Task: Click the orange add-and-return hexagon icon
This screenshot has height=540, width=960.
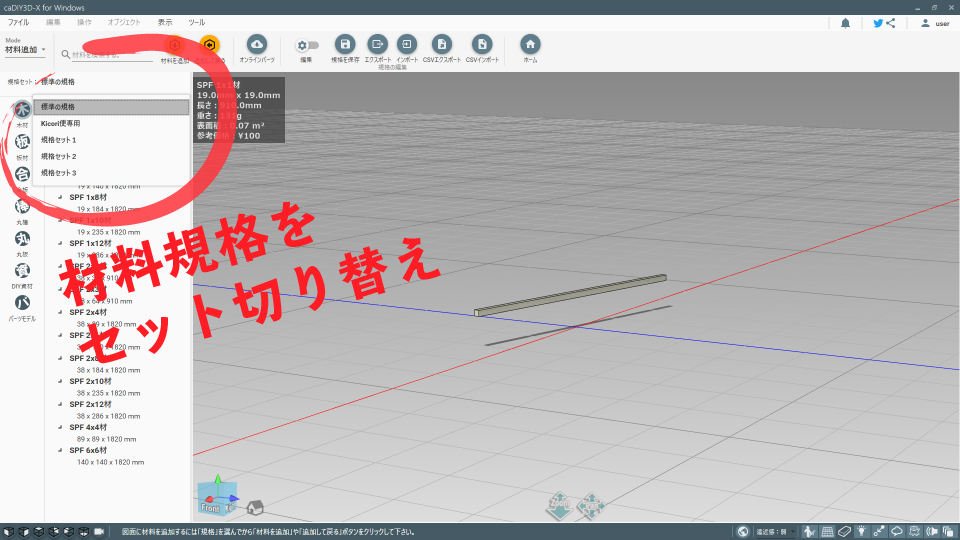Action: click(x=209, y=45)
